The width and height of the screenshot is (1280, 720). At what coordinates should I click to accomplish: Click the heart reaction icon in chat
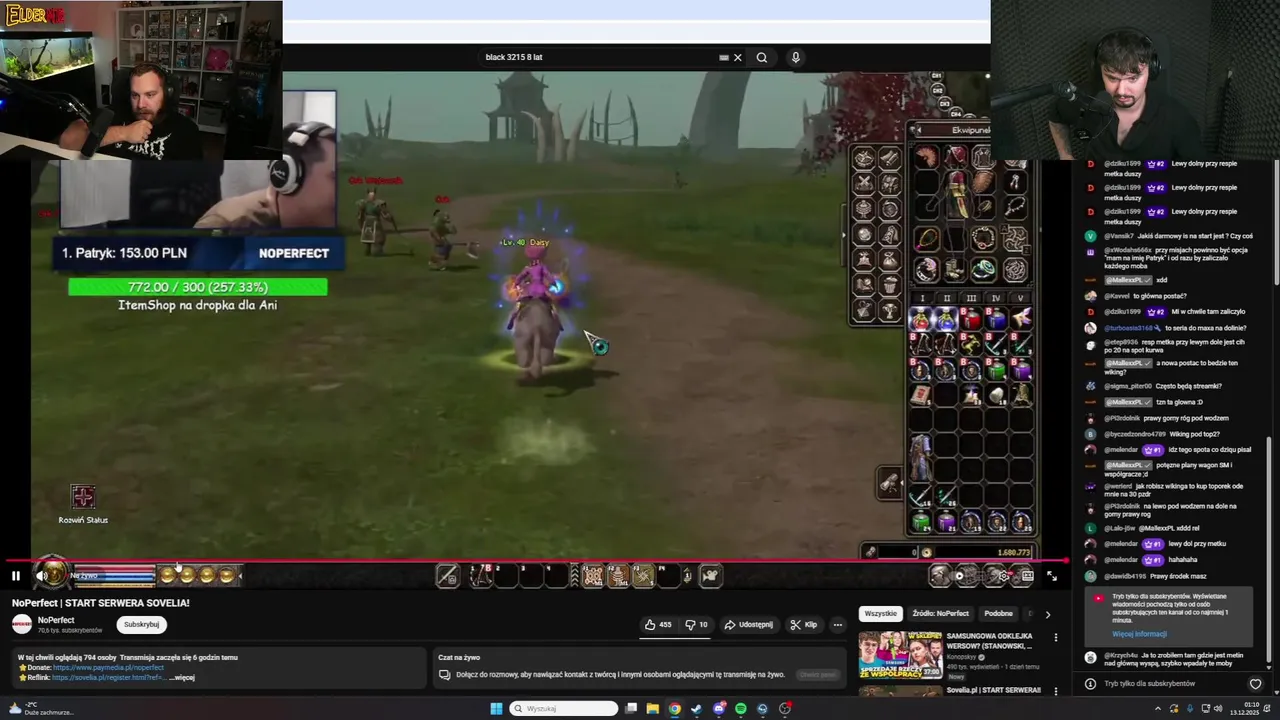pyautogui.click(x=1256, y=684)
